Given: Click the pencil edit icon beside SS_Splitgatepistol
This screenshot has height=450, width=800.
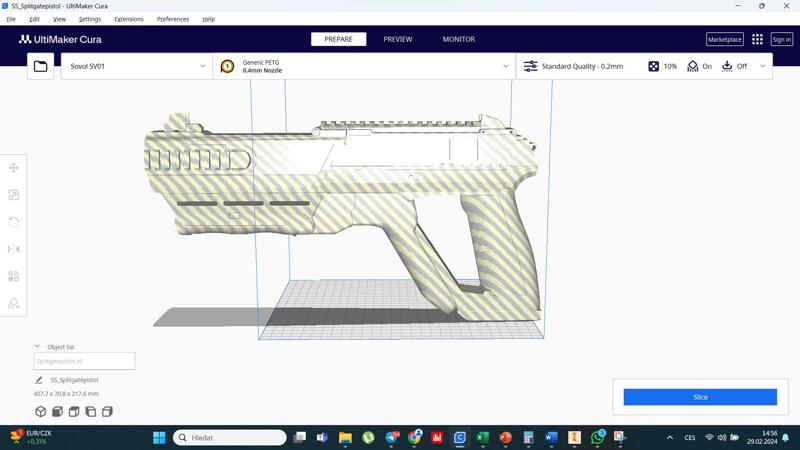Looking at the screenshot, I should [x=39, y=380].
